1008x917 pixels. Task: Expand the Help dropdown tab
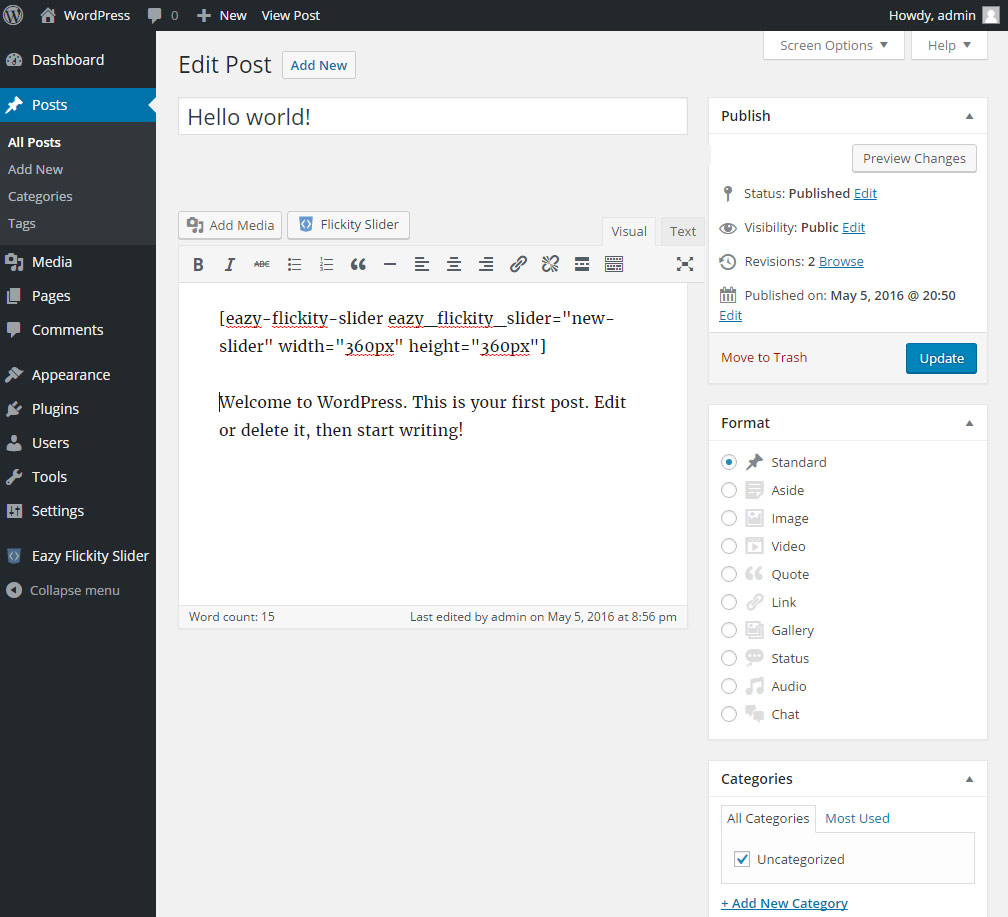[x=949, y=45]
